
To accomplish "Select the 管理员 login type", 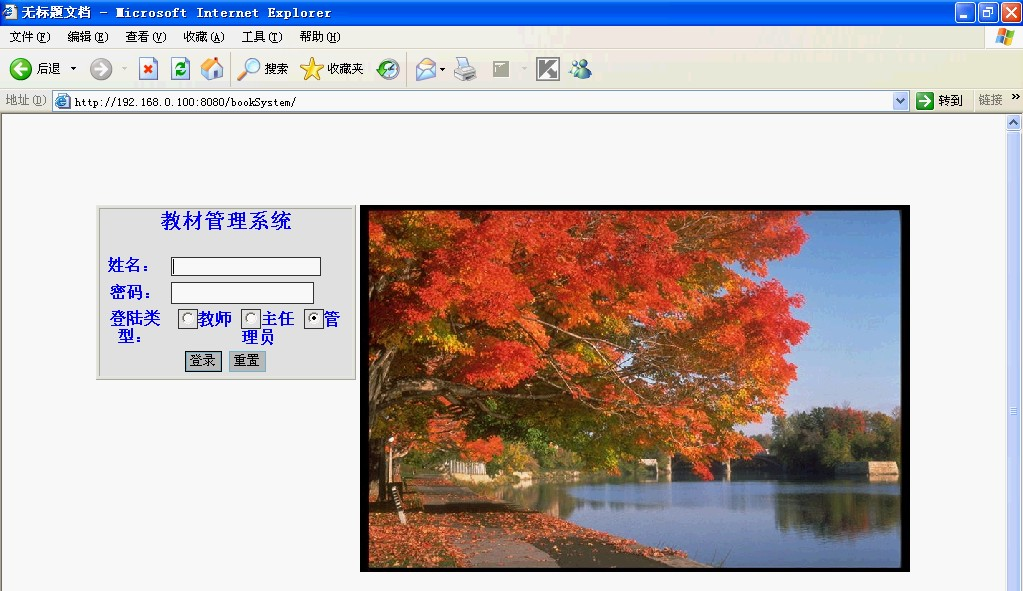I will point(314,319).
